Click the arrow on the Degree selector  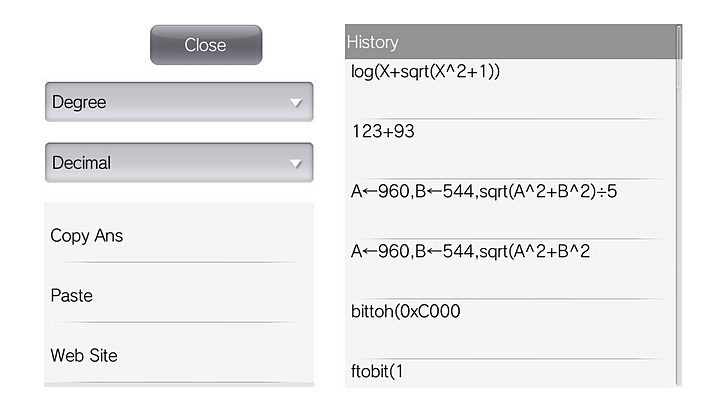(294, 103)
